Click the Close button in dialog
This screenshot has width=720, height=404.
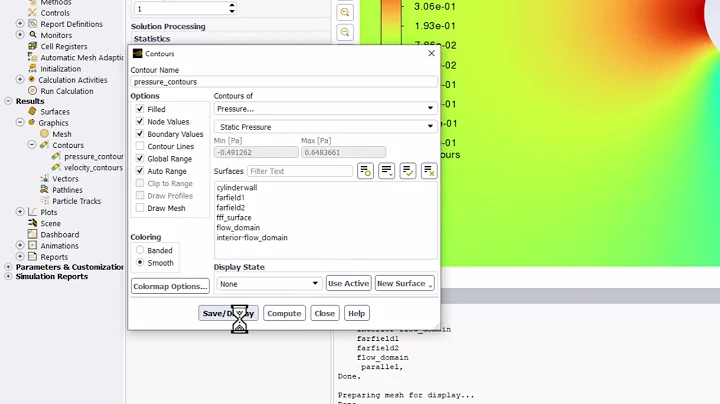[x=325, y=313]
